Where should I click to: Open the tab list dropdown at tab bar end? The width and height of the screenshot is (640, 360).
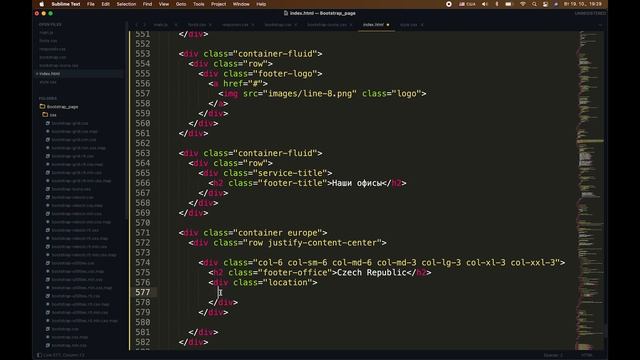[x=600, y=25]
